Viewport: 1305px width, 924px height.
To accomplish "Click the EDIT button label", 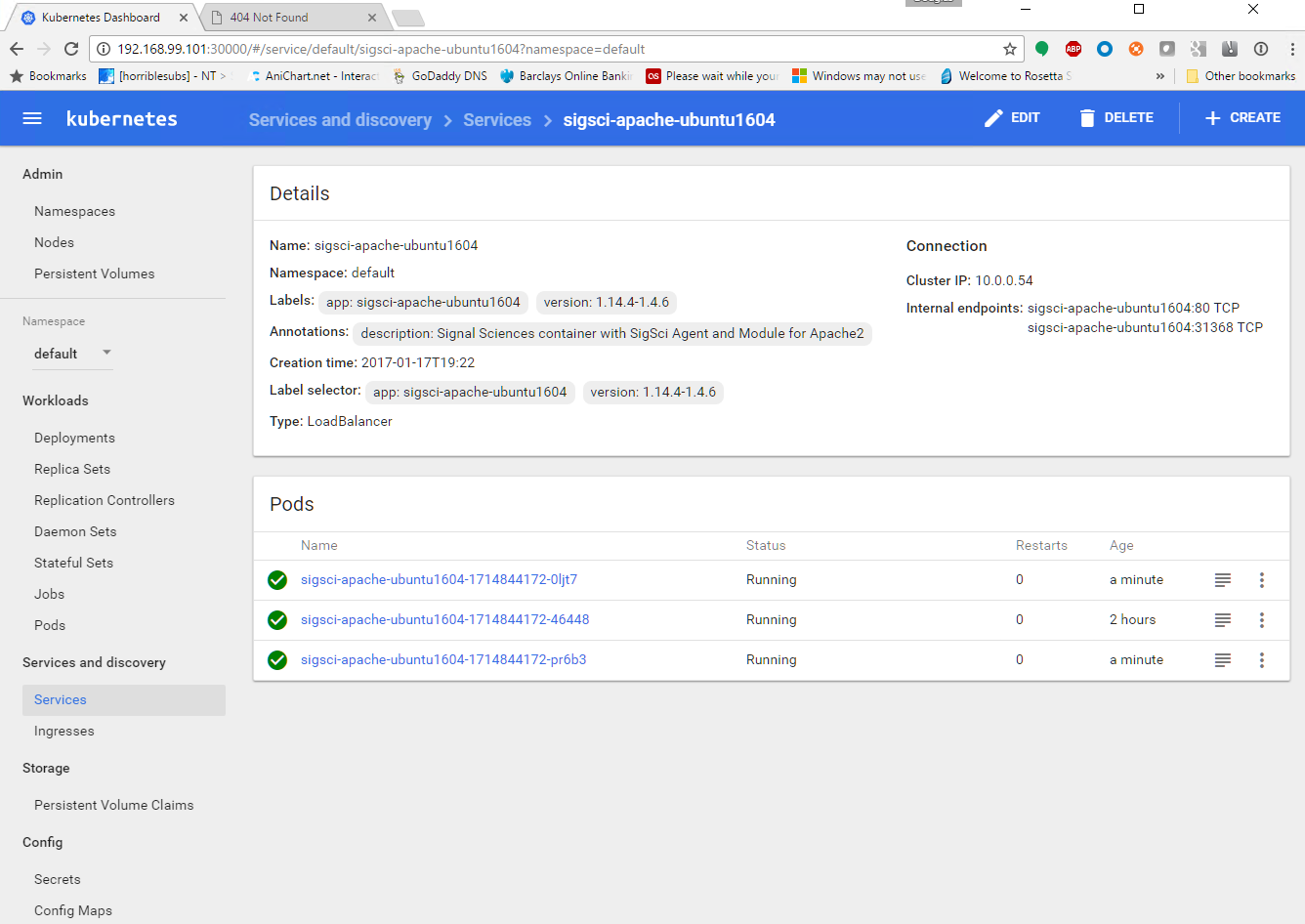I will coord(1026,118).
